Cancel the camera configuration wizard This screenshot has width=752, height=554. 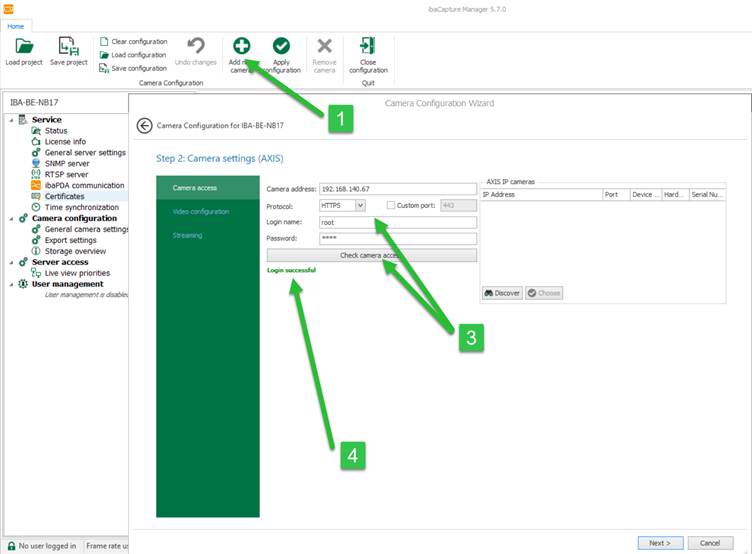[x=710, y=543]
